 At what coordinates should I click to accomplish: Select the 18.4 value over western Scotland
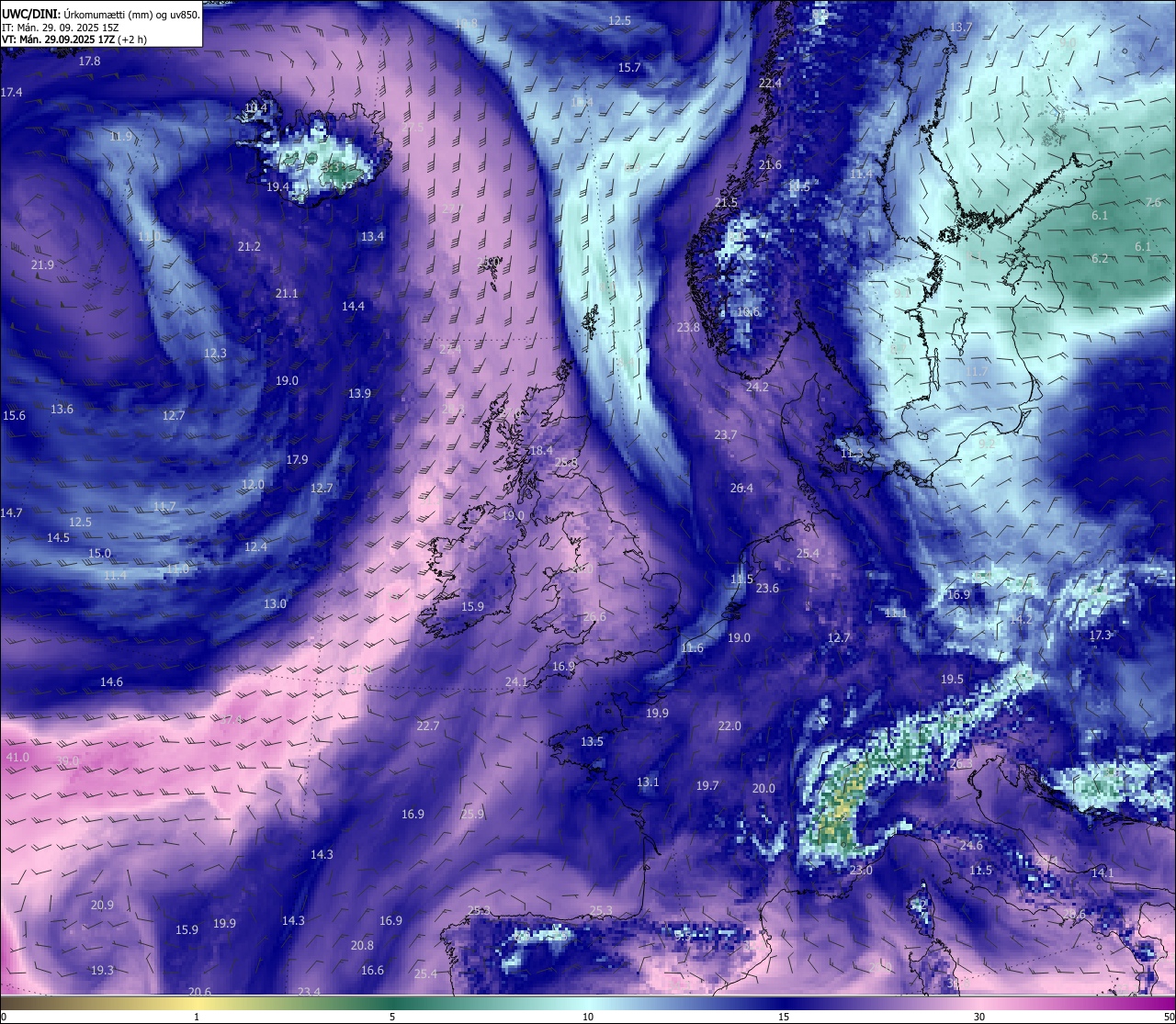[541, 451]
